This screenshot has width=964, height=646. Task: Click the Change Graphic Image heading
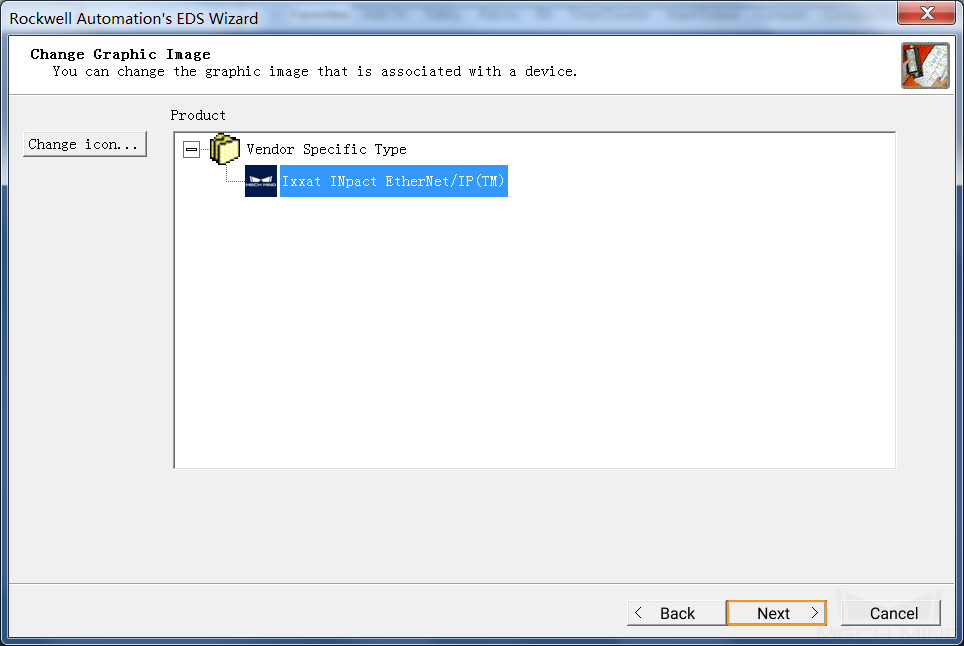tap(120, 54)
